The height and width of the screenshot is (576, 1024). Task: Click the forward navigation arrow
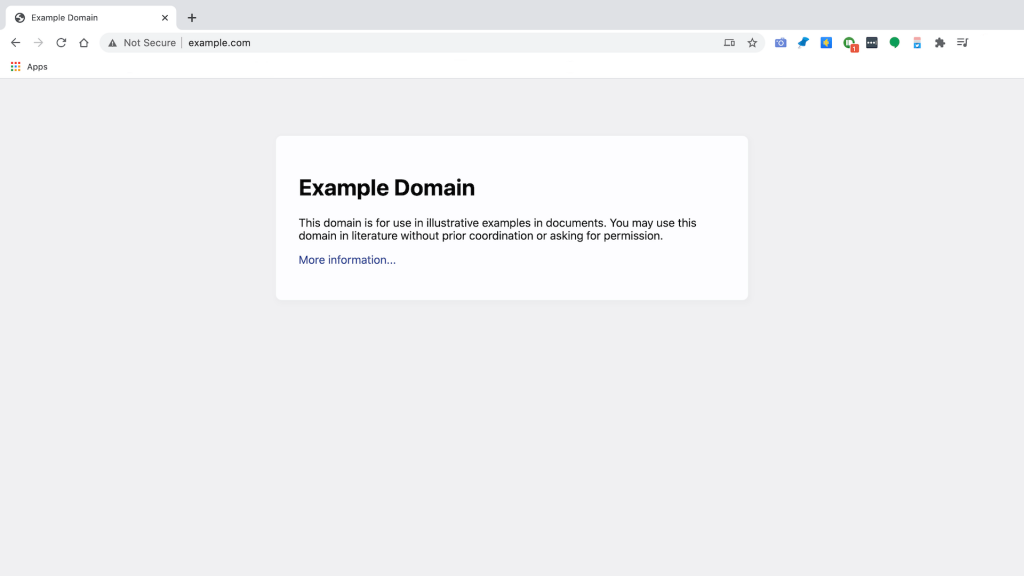(38, 43)
